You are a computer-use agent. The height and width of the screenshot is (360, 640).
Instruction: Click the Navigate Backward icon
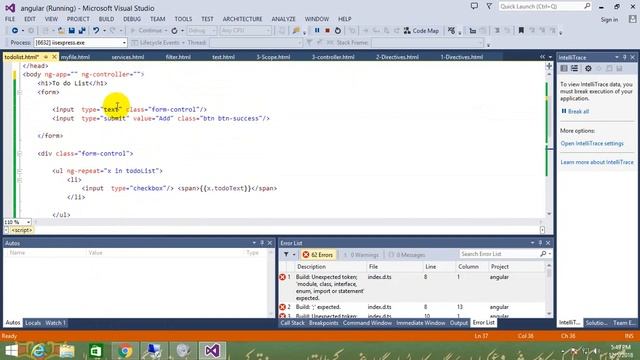click(15, 31)
